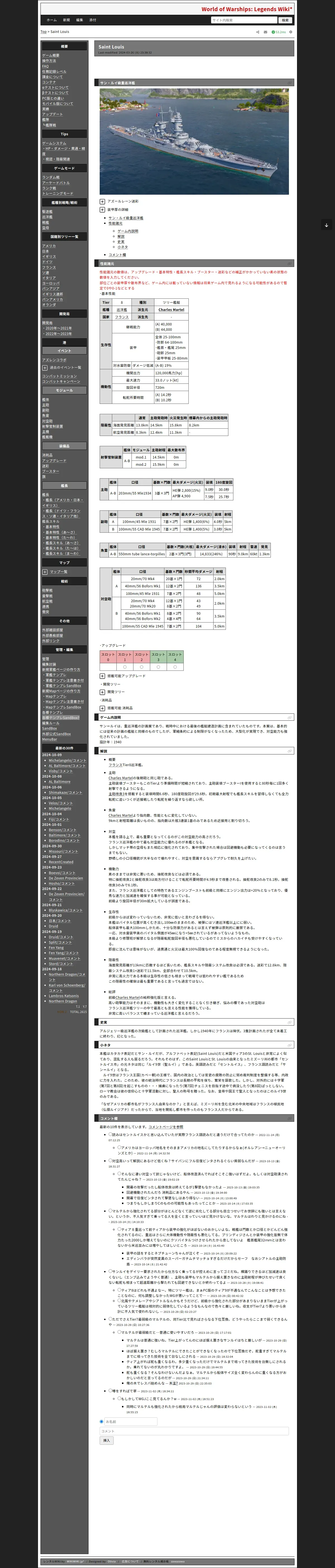
Task: Select the radio button under スロット 3
Action: pyautogui.click(x=158, y=667)
